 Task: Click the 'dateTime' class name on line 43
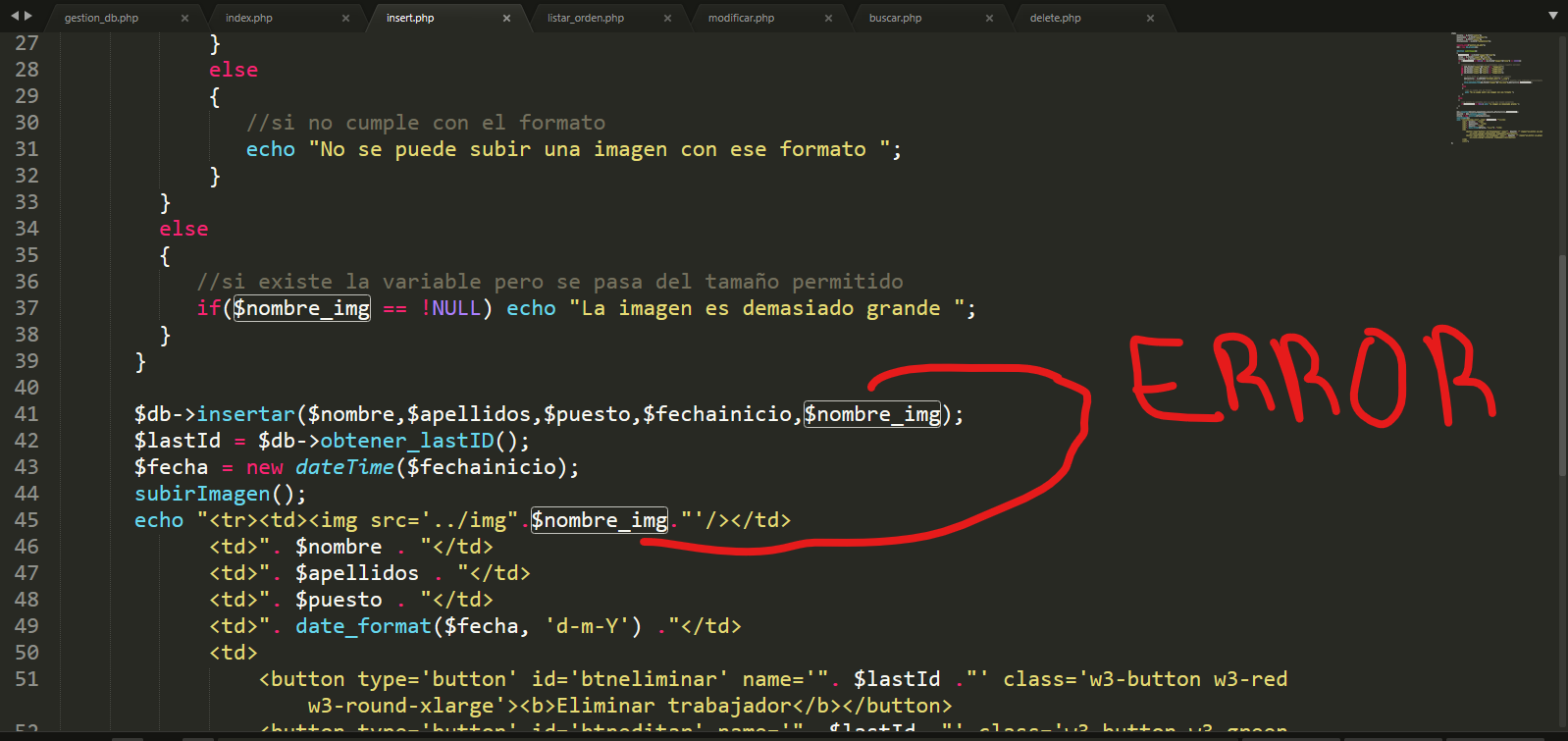[345, 467]
